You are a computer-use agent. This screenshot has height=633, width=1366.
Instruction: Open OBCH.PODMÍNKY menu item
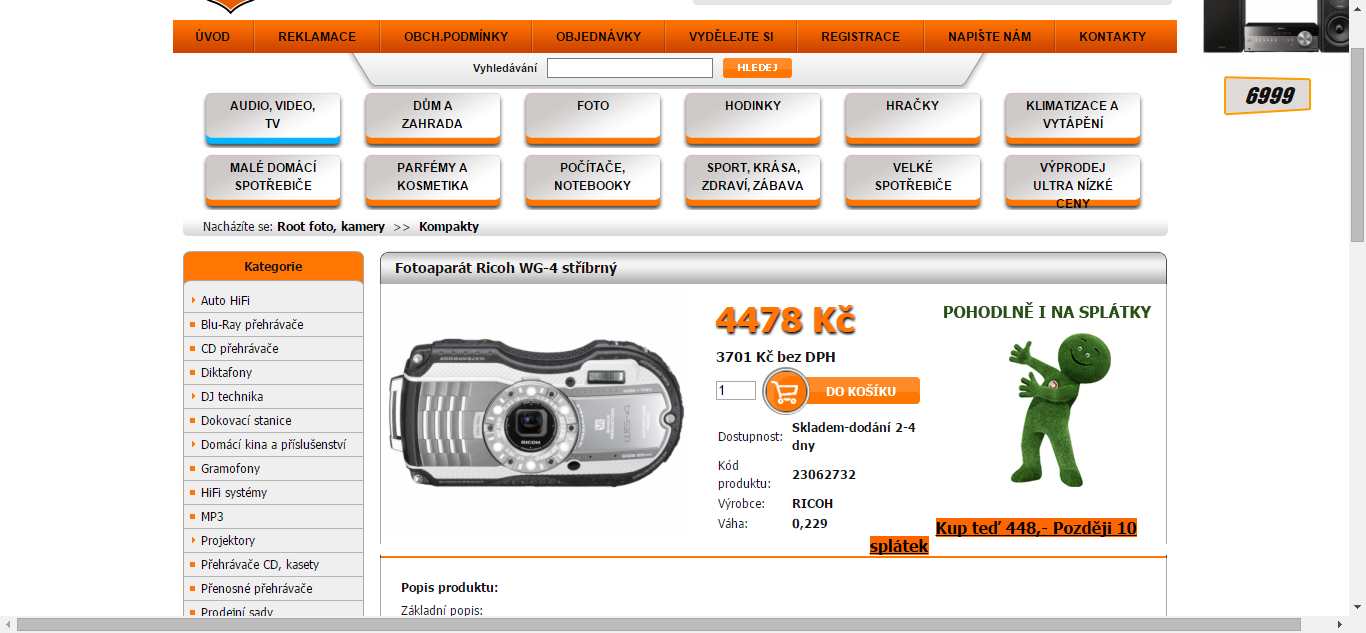(x=456, y=37)
